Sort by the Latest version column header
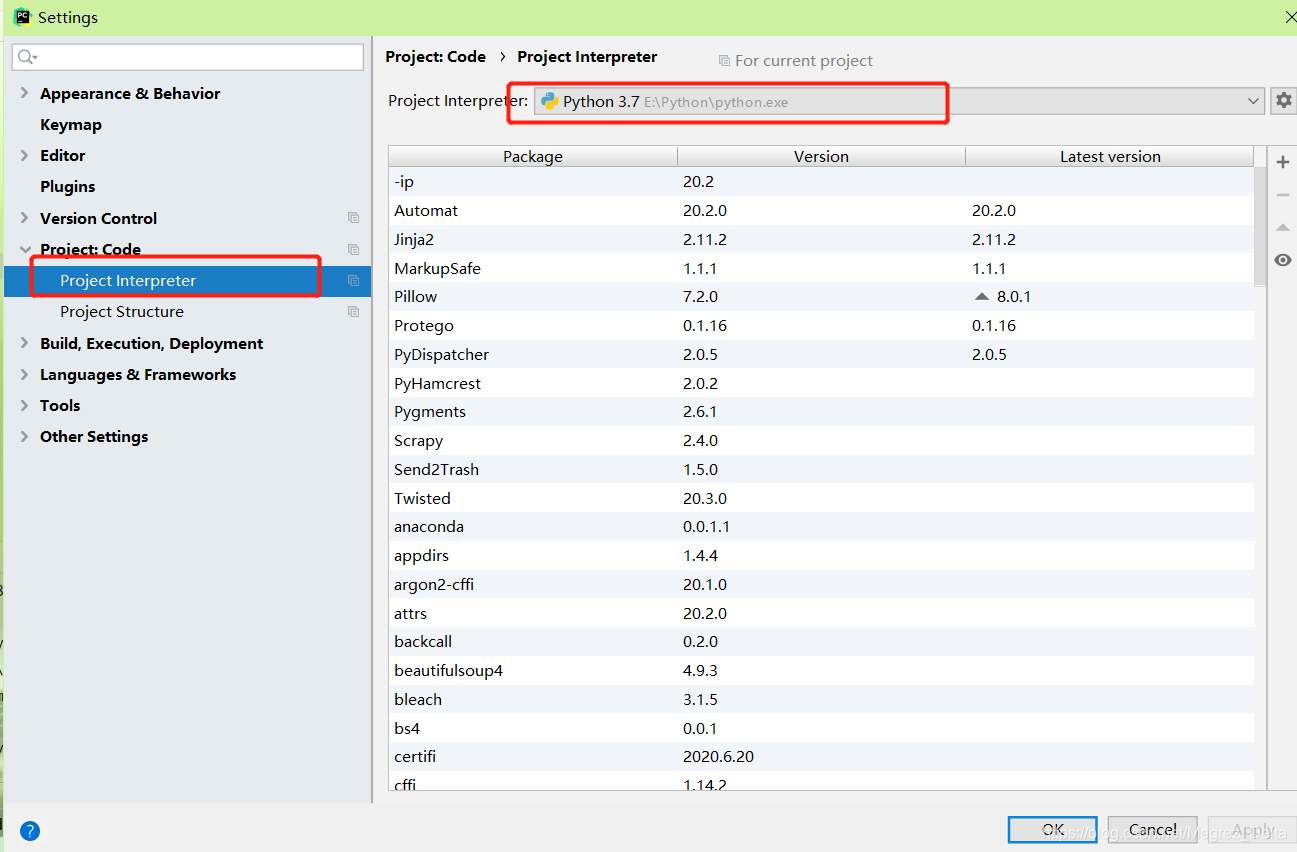This screenshot has width=1297, height=852. (x=1110, y=156)
